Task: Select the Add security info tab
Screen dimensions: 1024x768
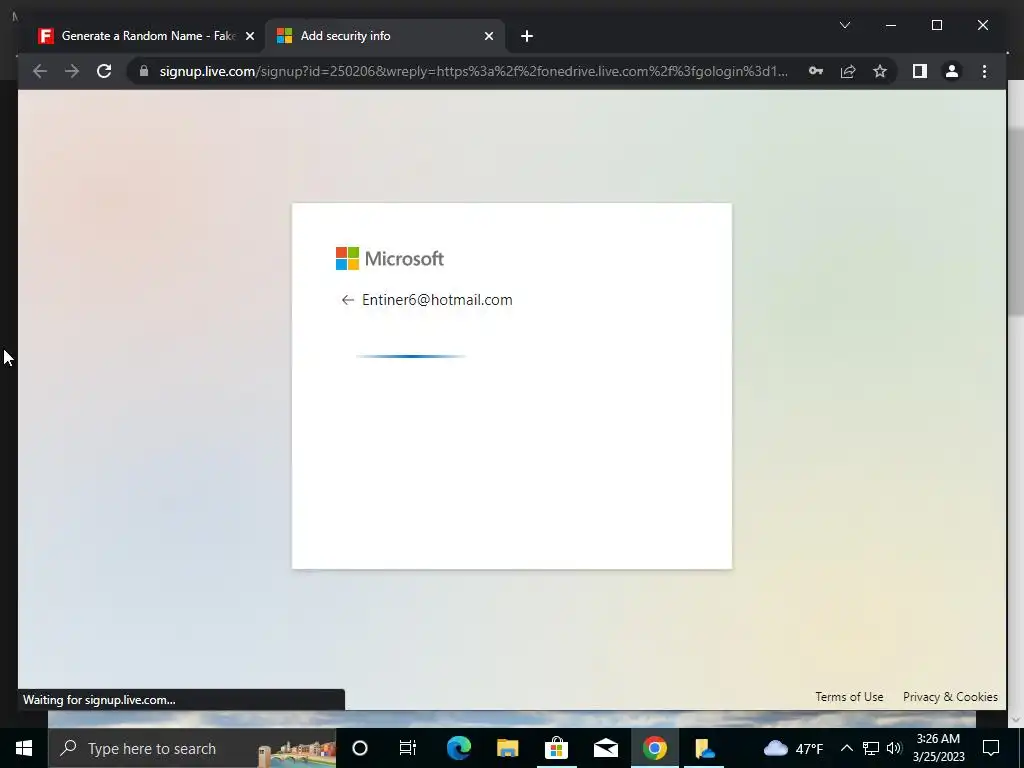Action: click(x=384, y=36)
